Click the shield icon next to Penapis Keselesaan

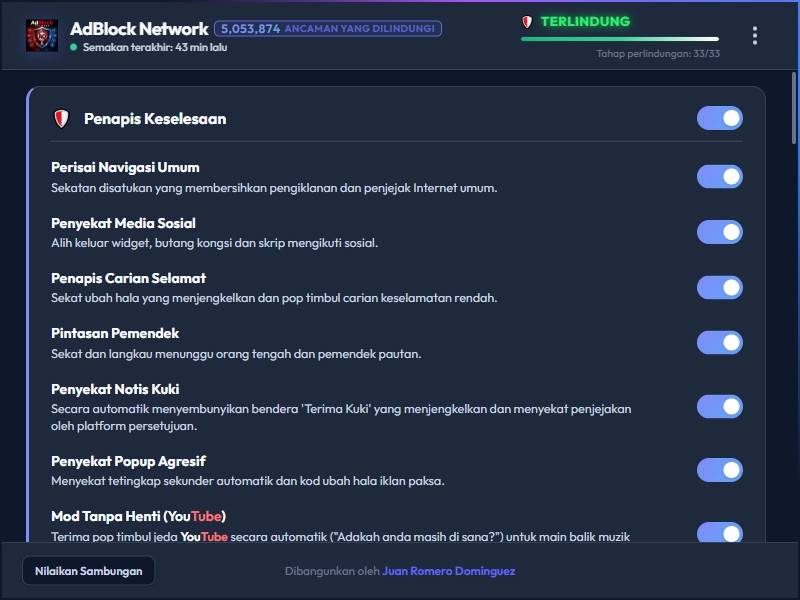click(61, 119)
